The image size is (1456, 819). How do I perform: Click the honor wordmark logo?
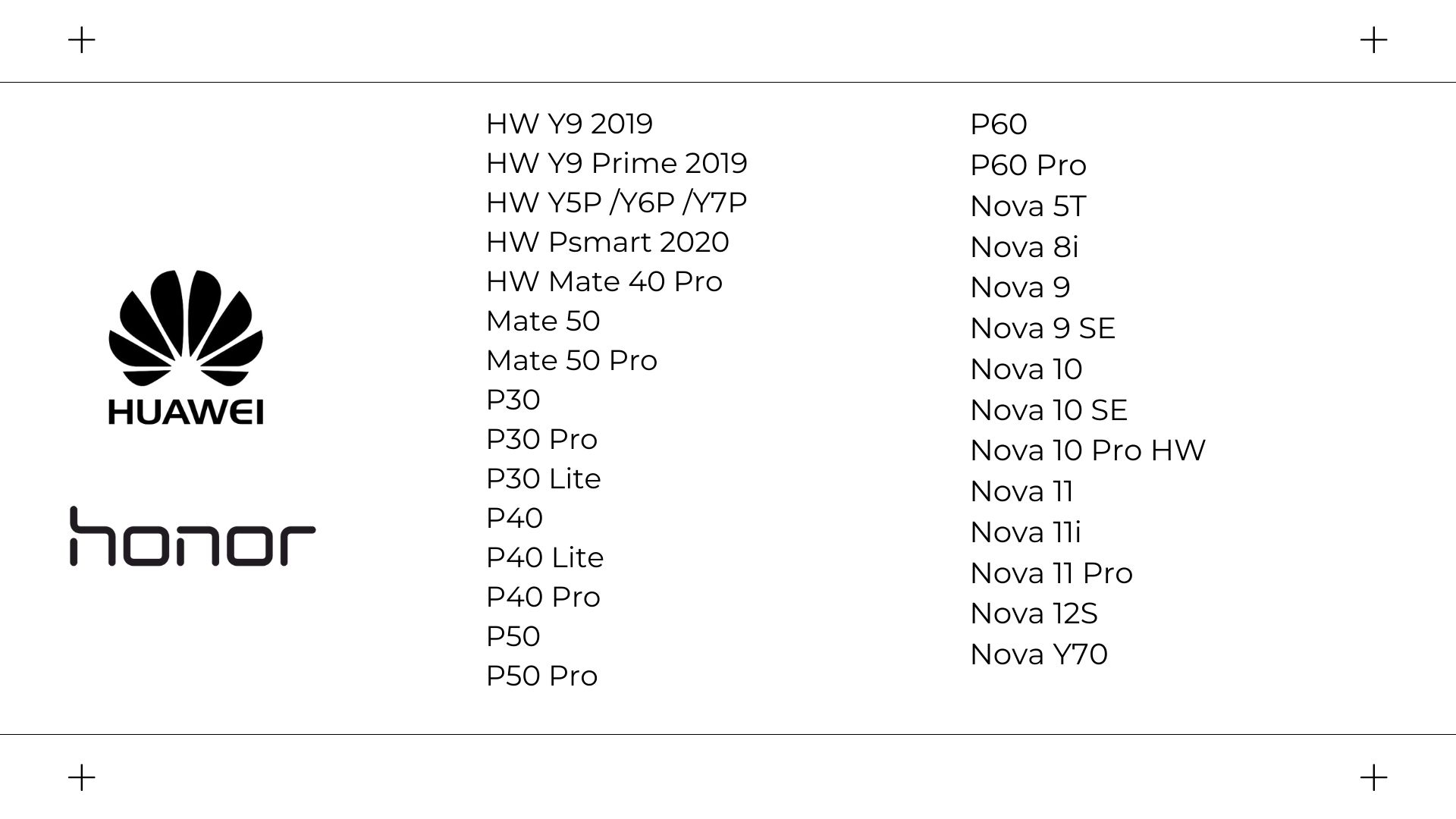tap(193, 536)
